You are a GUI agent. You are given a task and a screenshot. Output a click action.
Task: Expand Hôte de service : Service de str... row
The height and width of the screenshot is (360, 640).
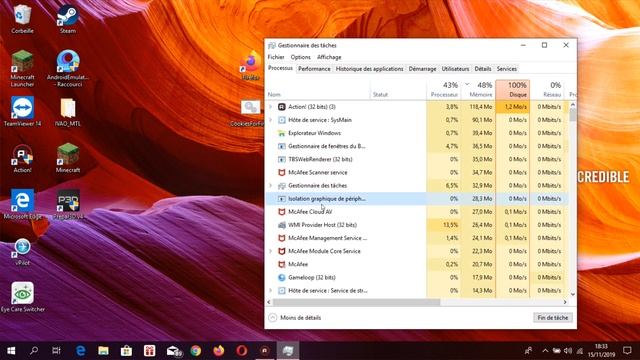point(270,290)
